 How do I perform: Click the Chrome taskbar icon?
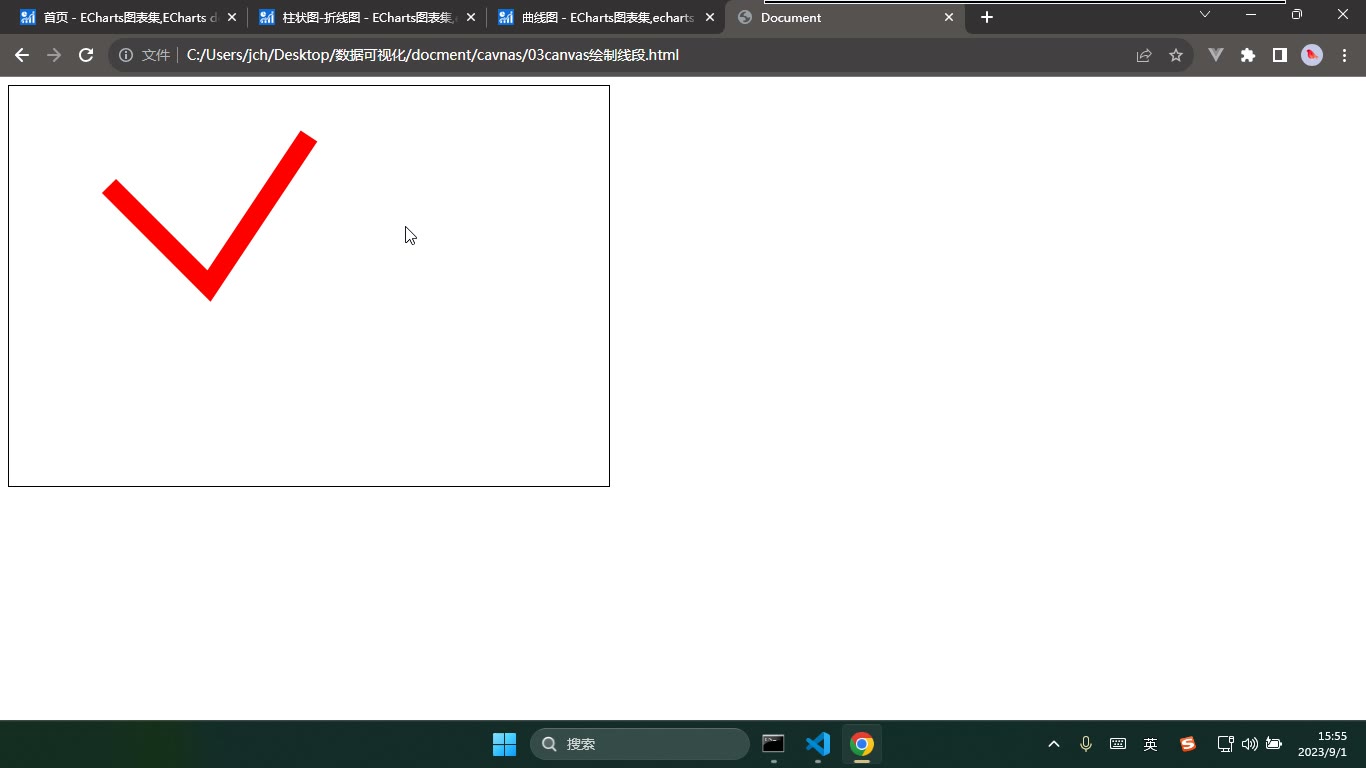[x=862, y=744]
